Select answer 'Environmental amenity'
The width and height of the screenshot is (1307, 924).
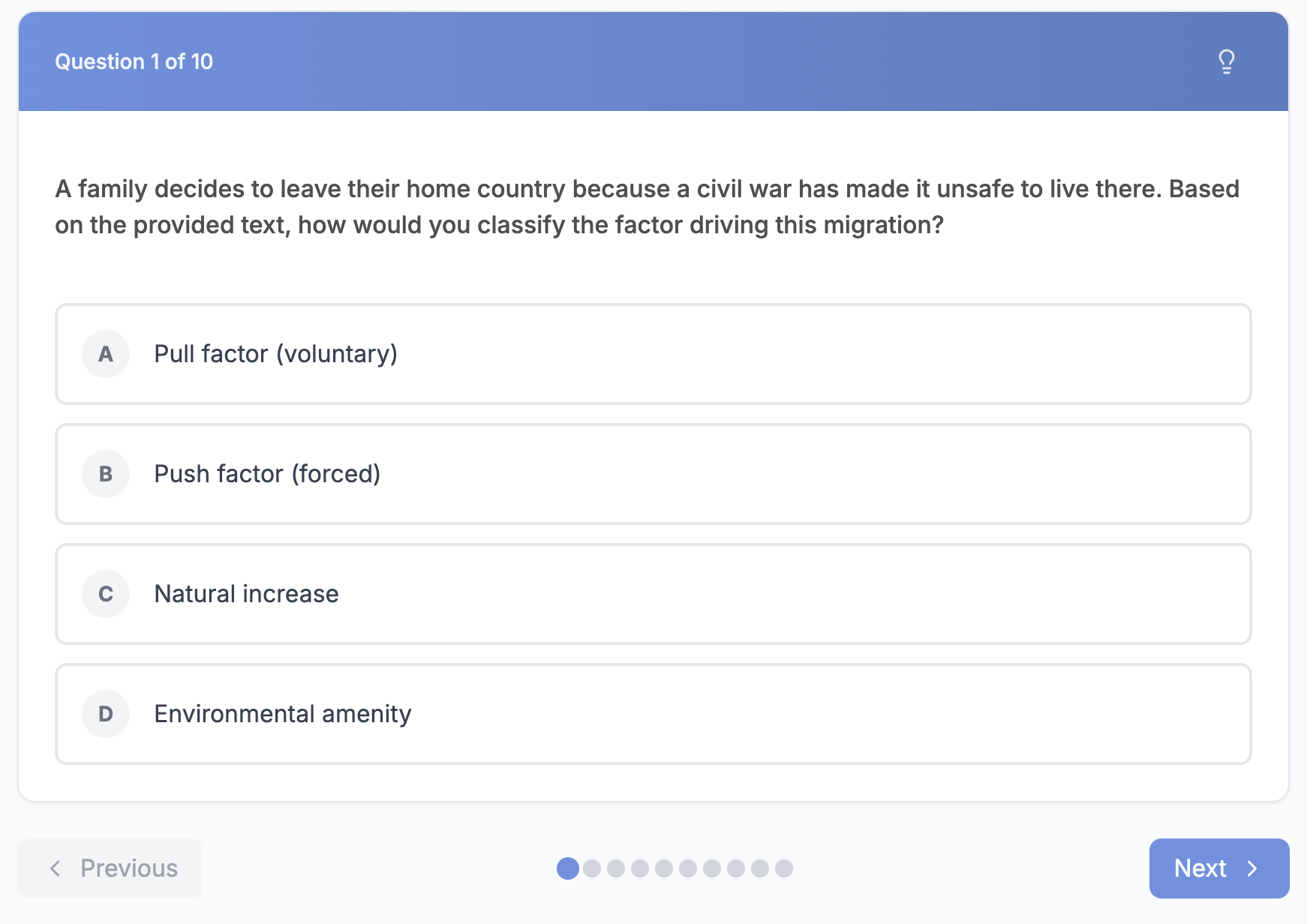tap(653, 713)
